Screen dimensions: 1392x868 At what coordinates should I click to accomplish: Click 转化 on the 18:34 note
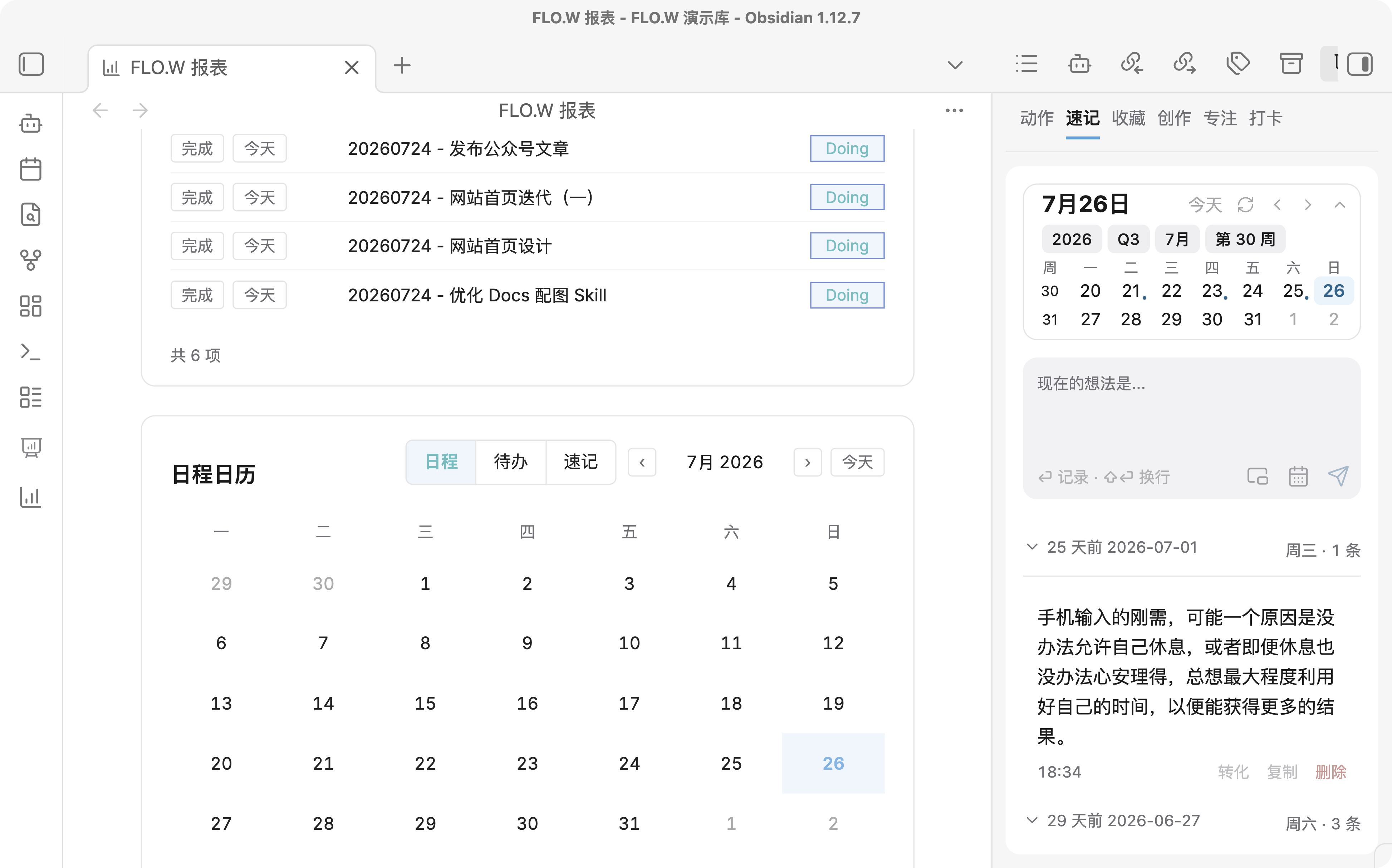click(1234, 772)
